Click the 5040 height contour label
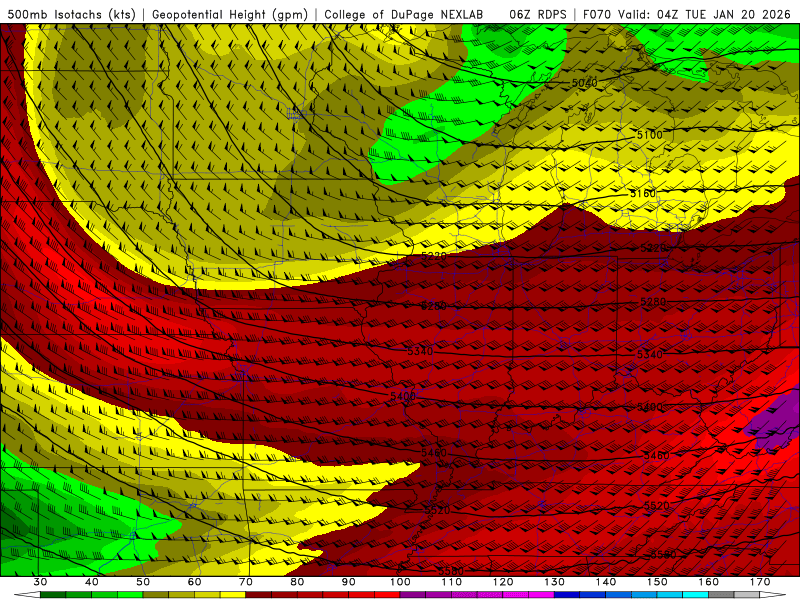This screenshot has height=600, width=800. tap(584, 83)
